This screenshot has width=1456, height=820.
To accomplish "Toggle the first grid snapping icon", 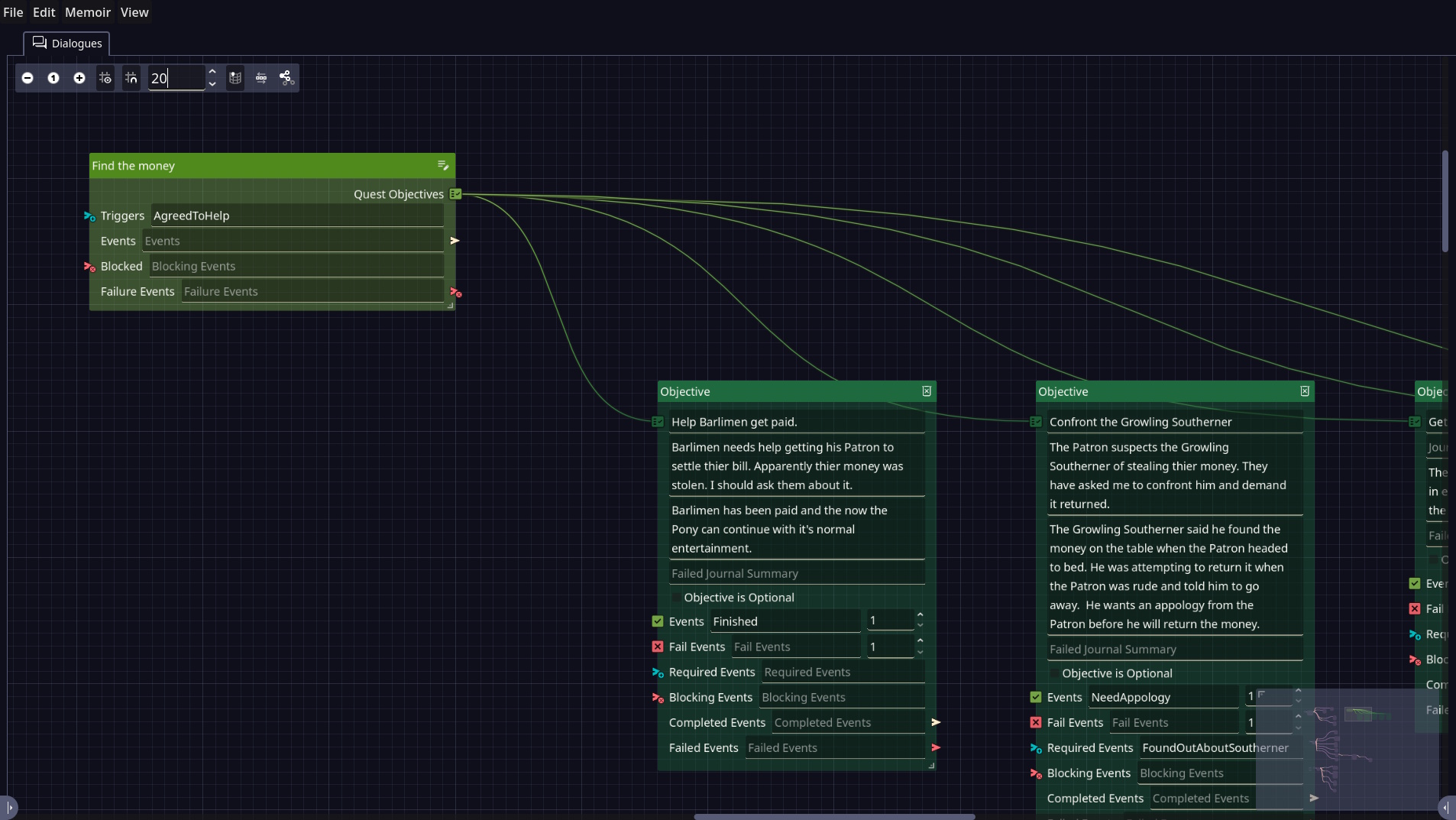I will pos(105,78).
